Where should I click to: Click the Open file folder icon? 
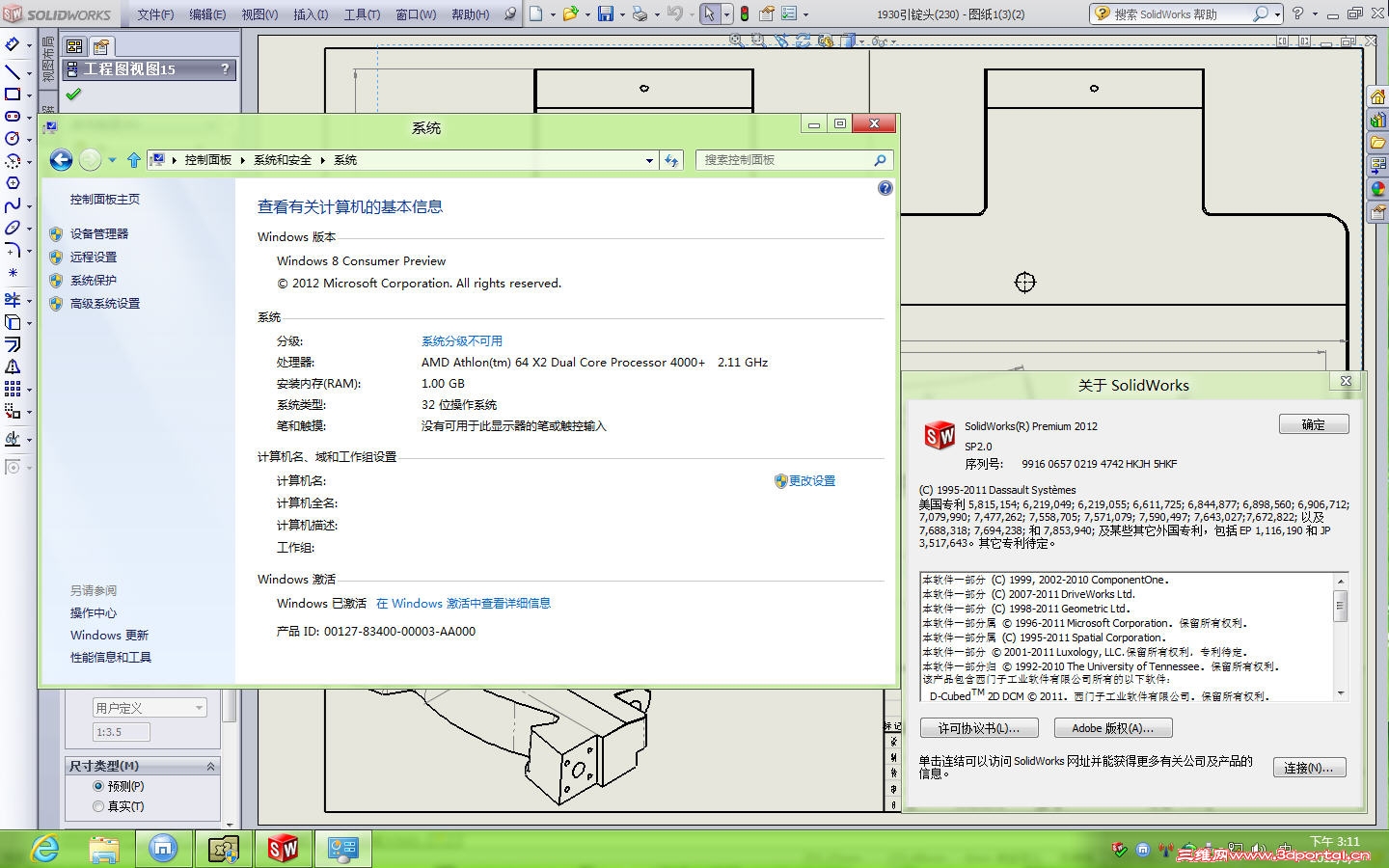[x=570, y=14]
